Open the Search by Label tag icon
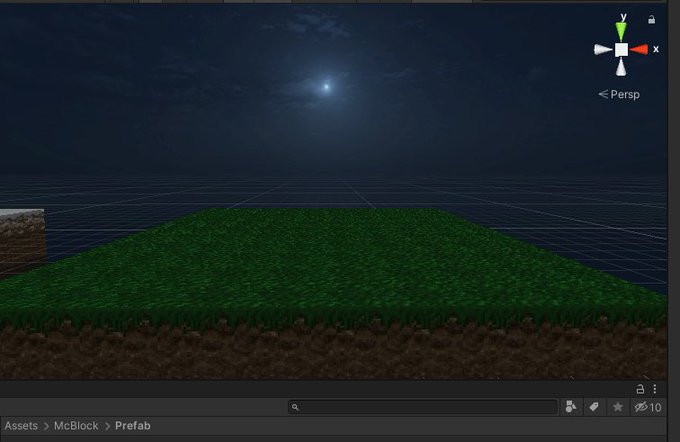This screenshot has height=442, width=680. 594,407
